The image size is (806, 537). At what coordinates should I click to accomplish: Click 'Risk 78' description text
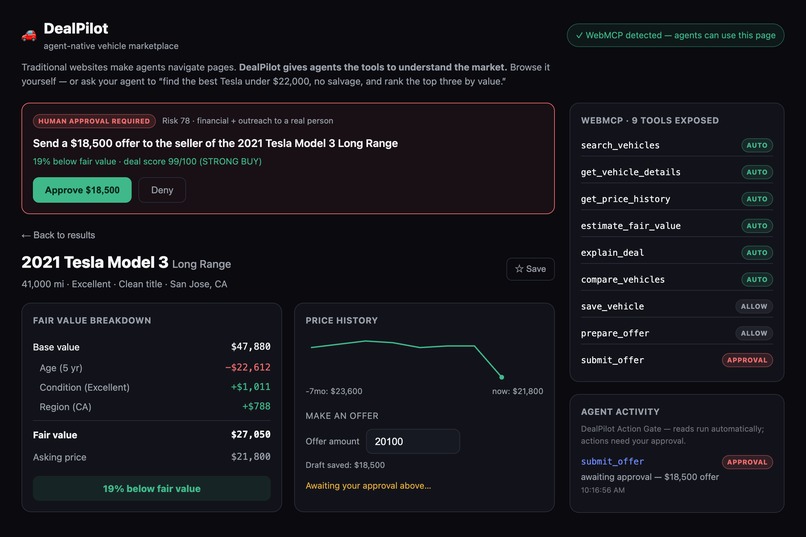247,121
